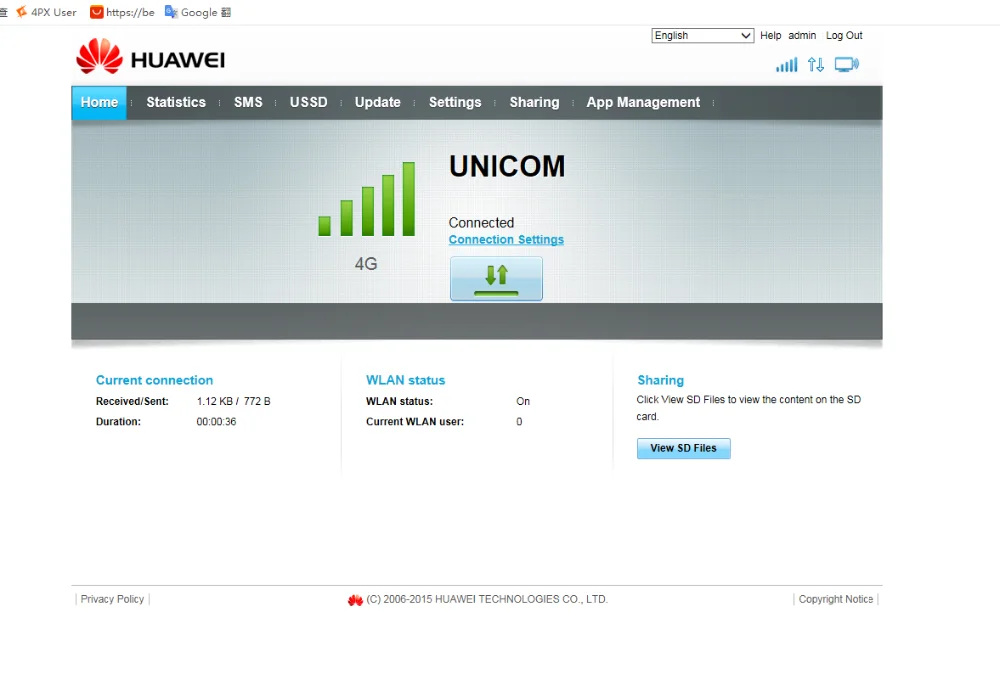
Task: Switch to the USSD tab
Action: pos(309,102)
